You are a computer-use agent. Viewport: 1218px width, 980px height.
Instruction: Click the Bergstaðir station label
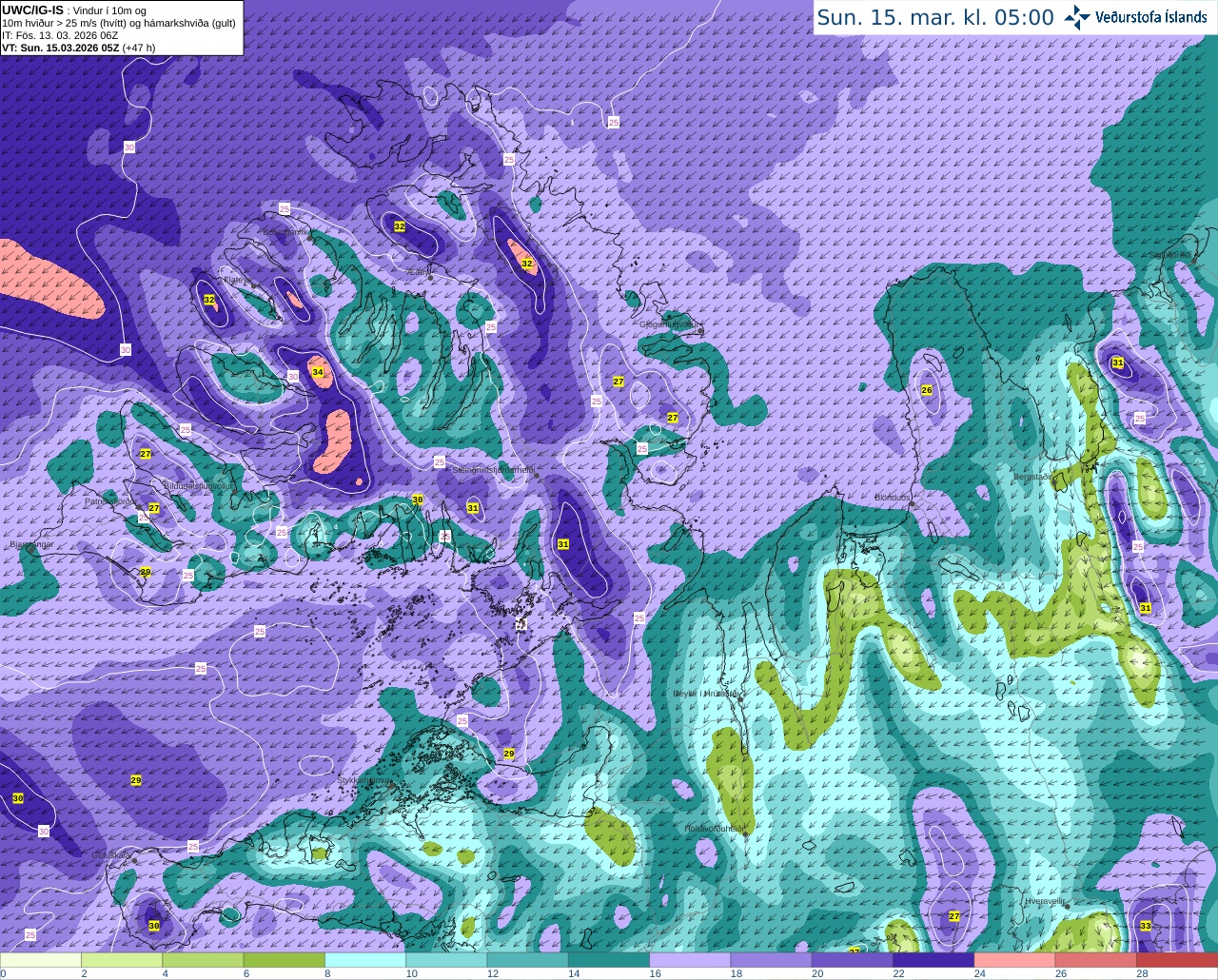click(1034, 477)
